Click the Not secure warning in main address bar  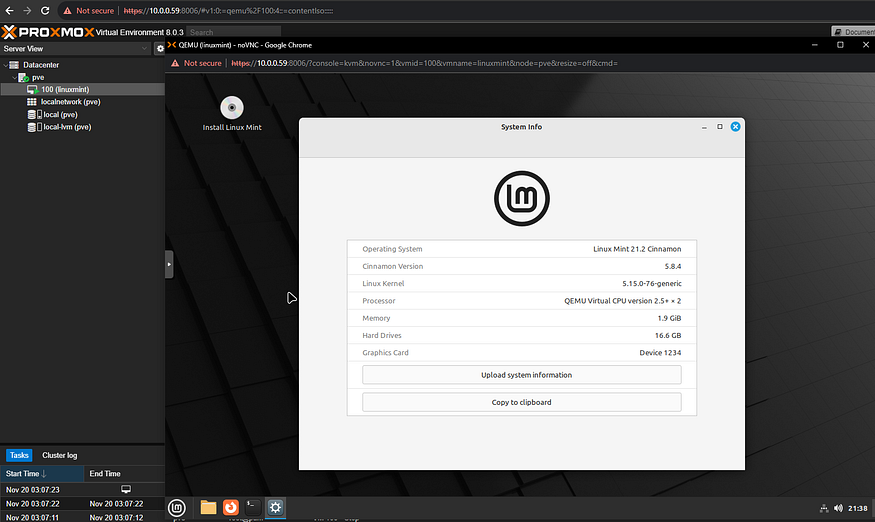[x=88, y=11]
